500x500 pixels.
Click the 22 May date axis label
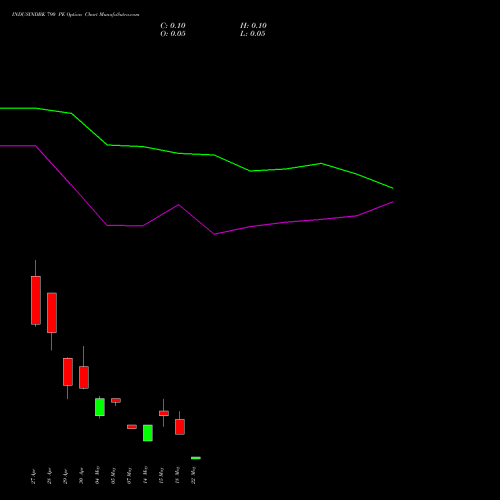(193, 475)
